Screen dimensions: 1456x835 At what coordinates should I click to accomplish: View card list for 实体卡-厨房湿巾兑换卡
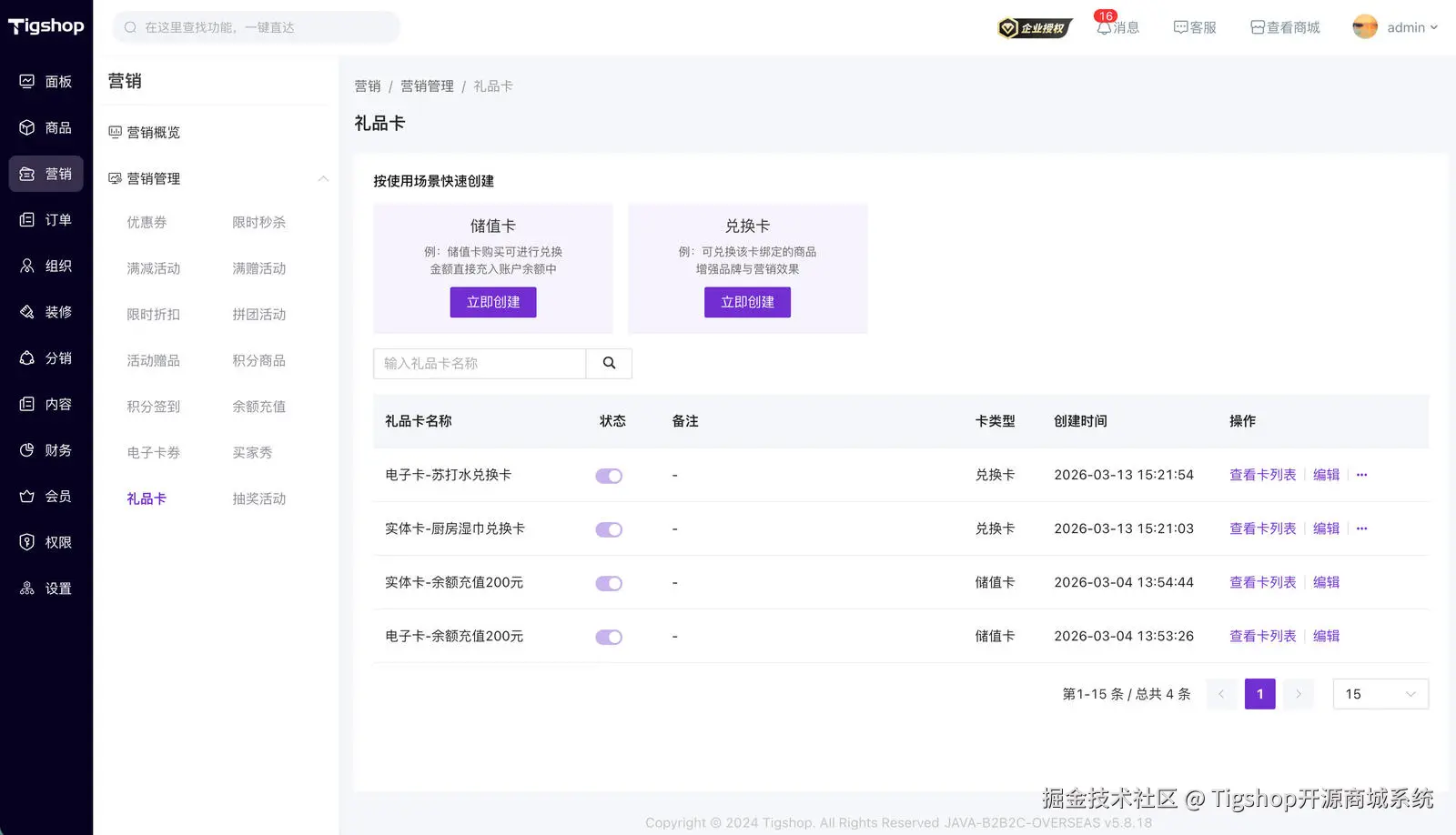pyautogui.click(x=1262, y=528)
